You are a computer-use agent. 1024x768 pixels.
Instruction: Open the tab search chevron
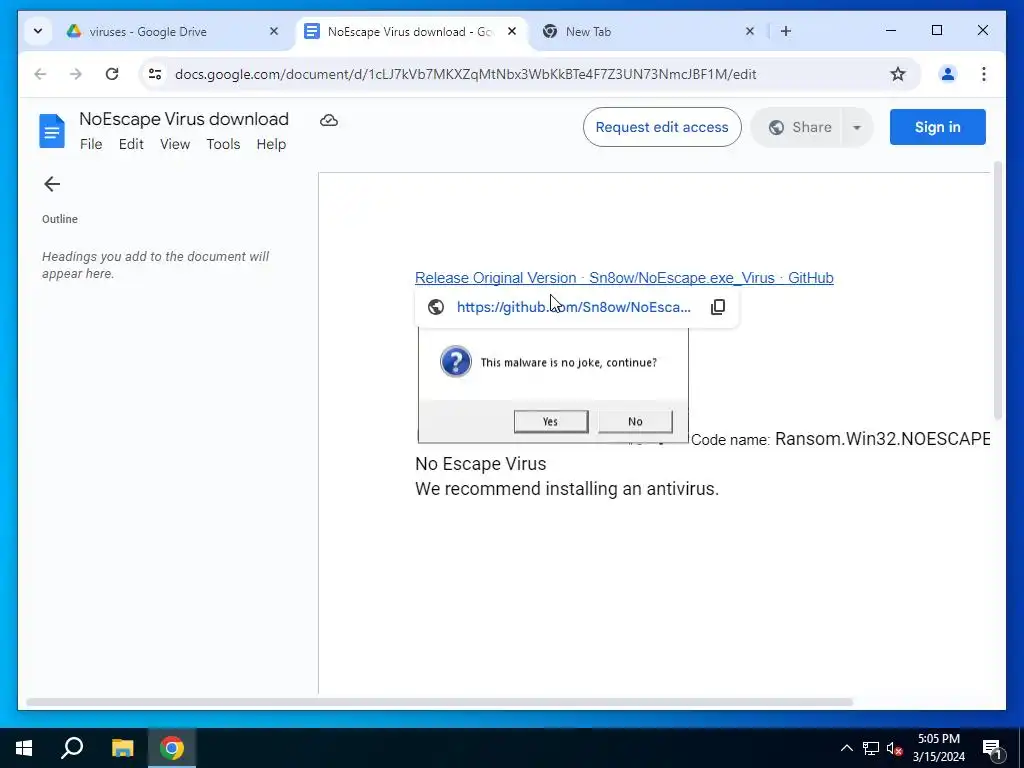38,31
